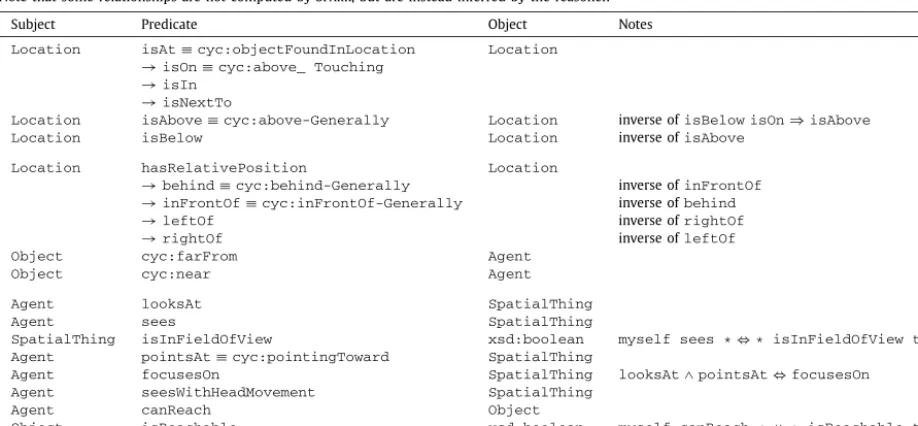Click the Notes column header

click(x=635, y=25)
